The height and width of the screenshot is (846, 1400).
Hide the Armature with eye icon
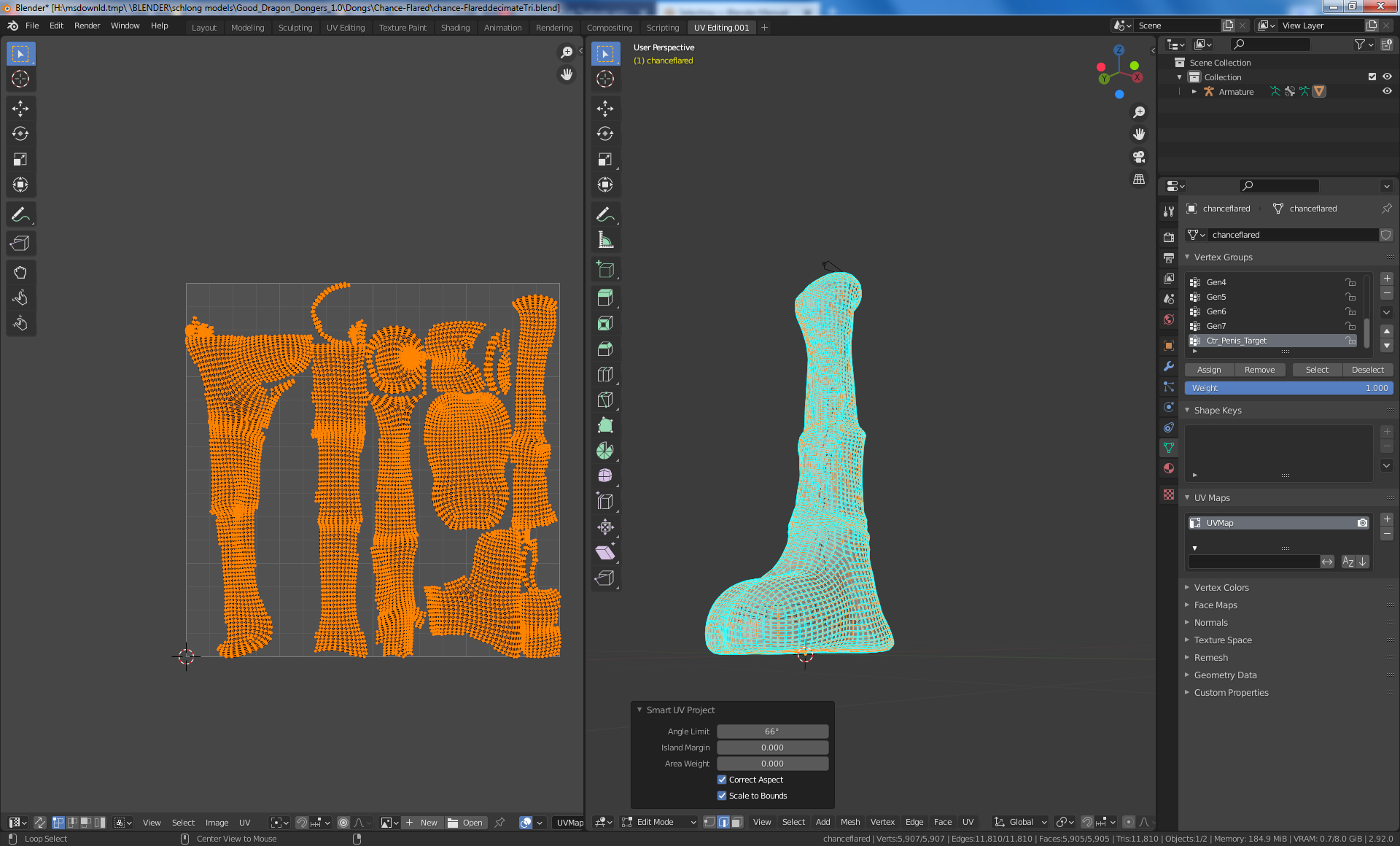(1387, 91)
